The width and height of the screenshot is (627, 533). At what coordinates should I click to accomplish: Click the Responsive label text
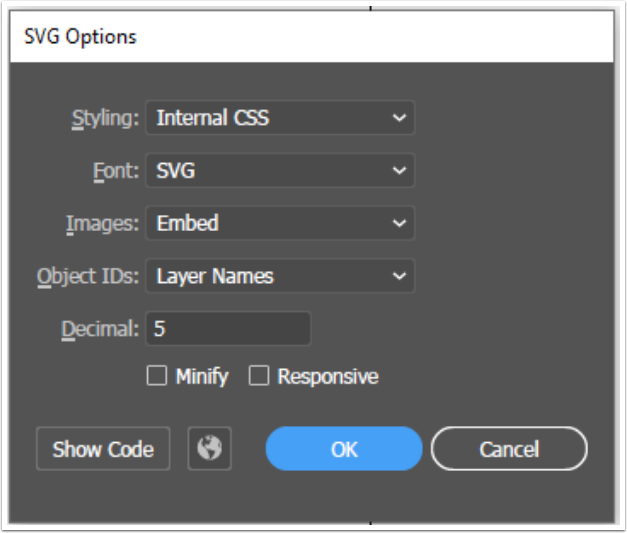[x=328, y=377]
